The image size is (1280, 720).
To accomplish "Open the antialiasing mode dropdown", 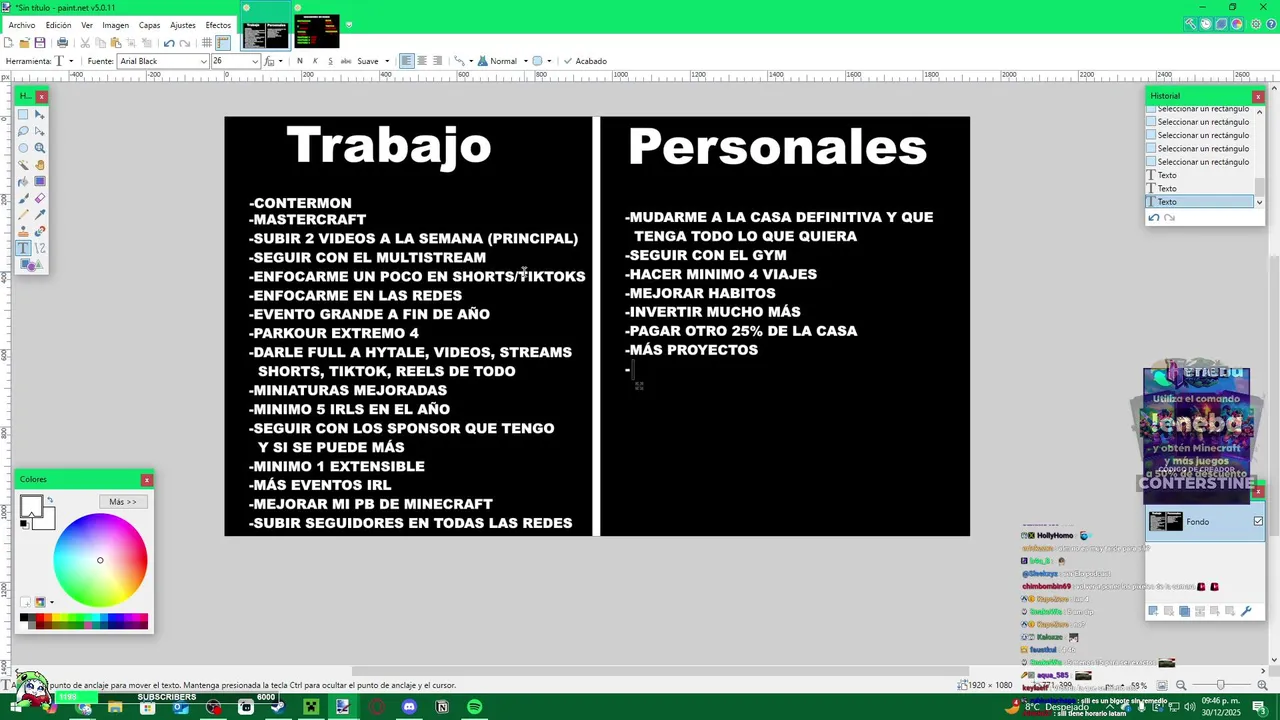I will (x=541, y=61).
